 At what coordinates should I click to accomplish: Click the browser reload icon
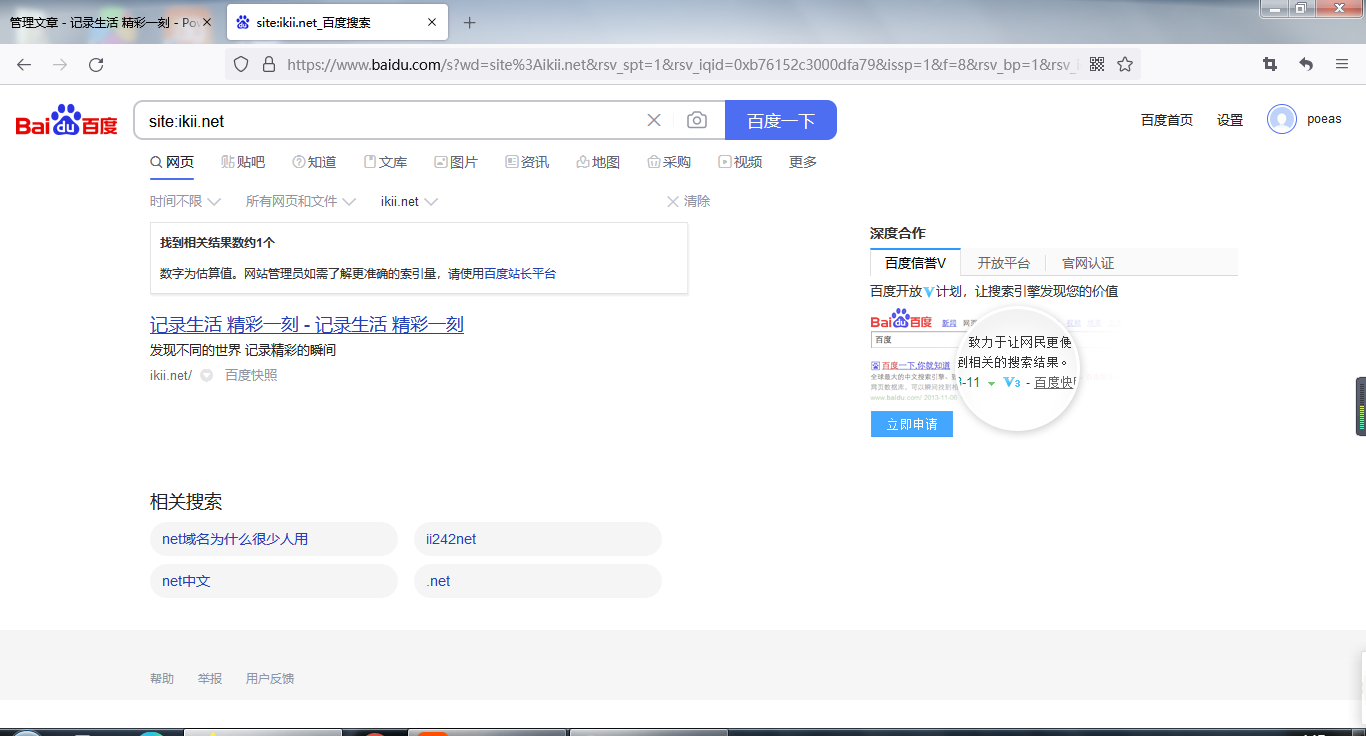(96, 65)
